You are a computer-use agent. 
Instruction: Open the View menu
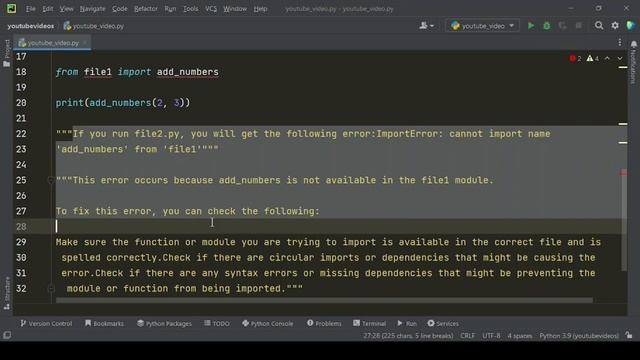66,9
